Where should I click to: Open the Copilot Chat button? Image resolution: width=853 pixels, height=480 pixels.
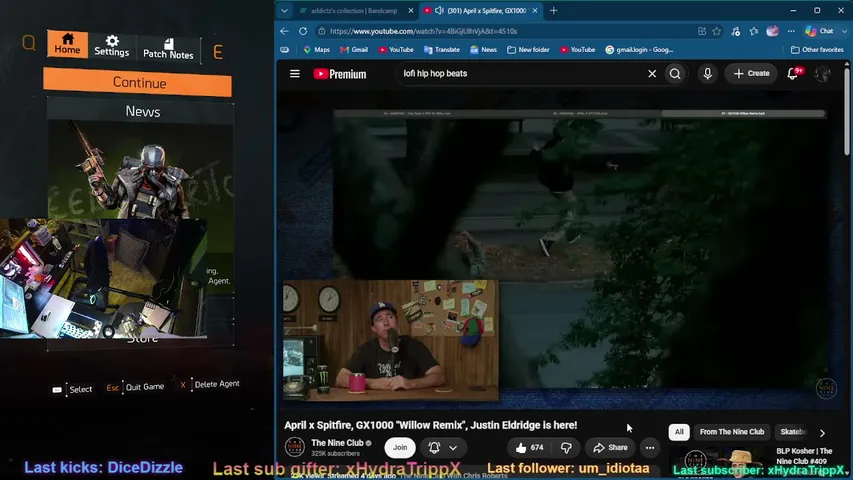[x=819, y=31]
